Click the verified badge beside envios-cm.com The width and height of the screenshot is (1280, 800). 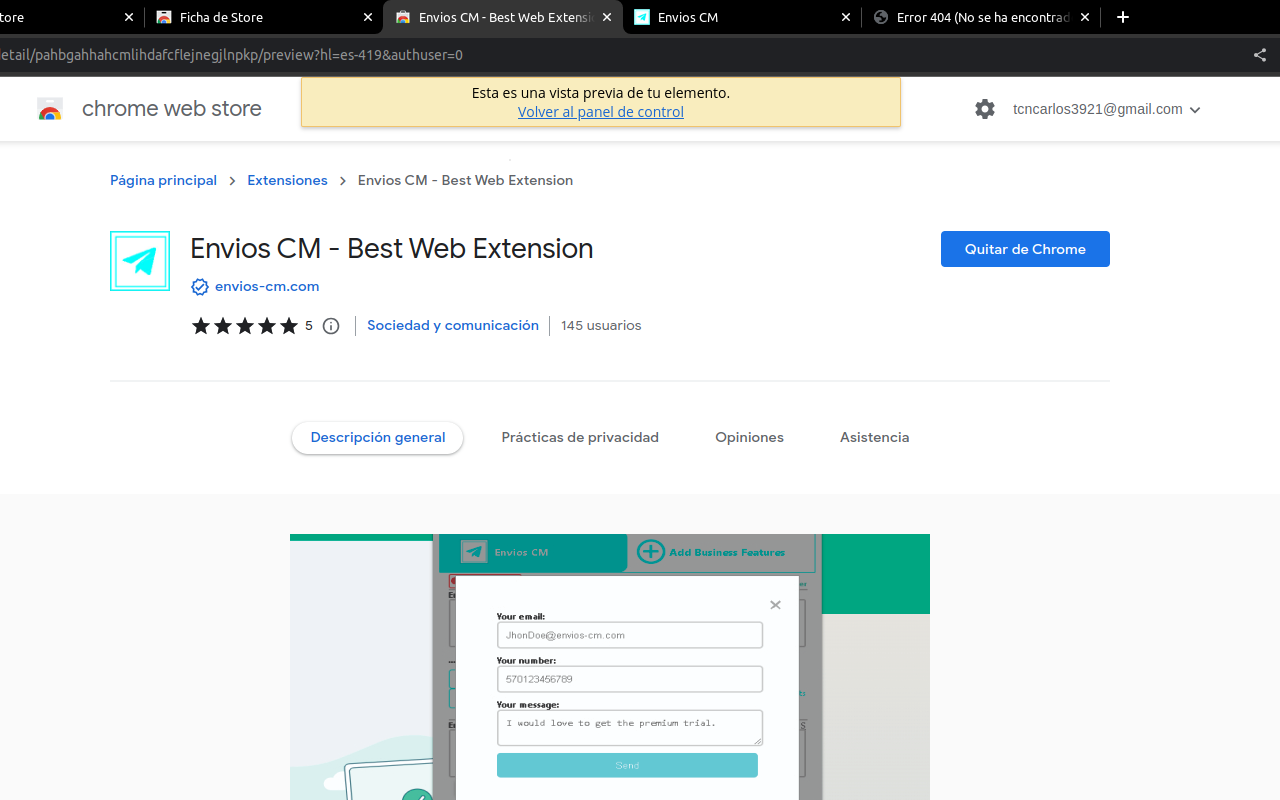point(200,286)
